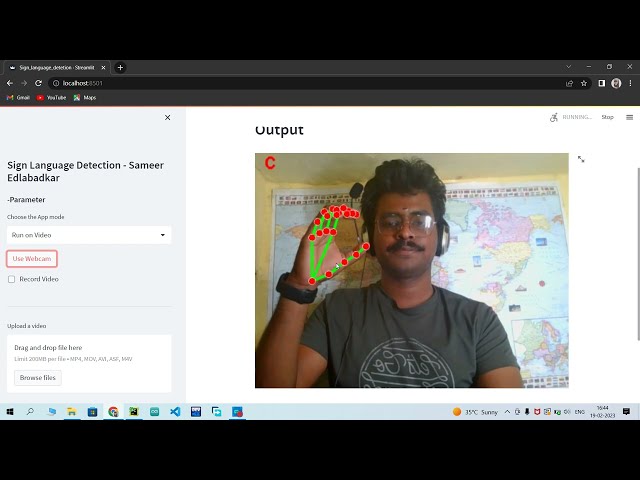The image size is (640, 480).
Task: Click the running status icon
Action: (x=553, y=118)
